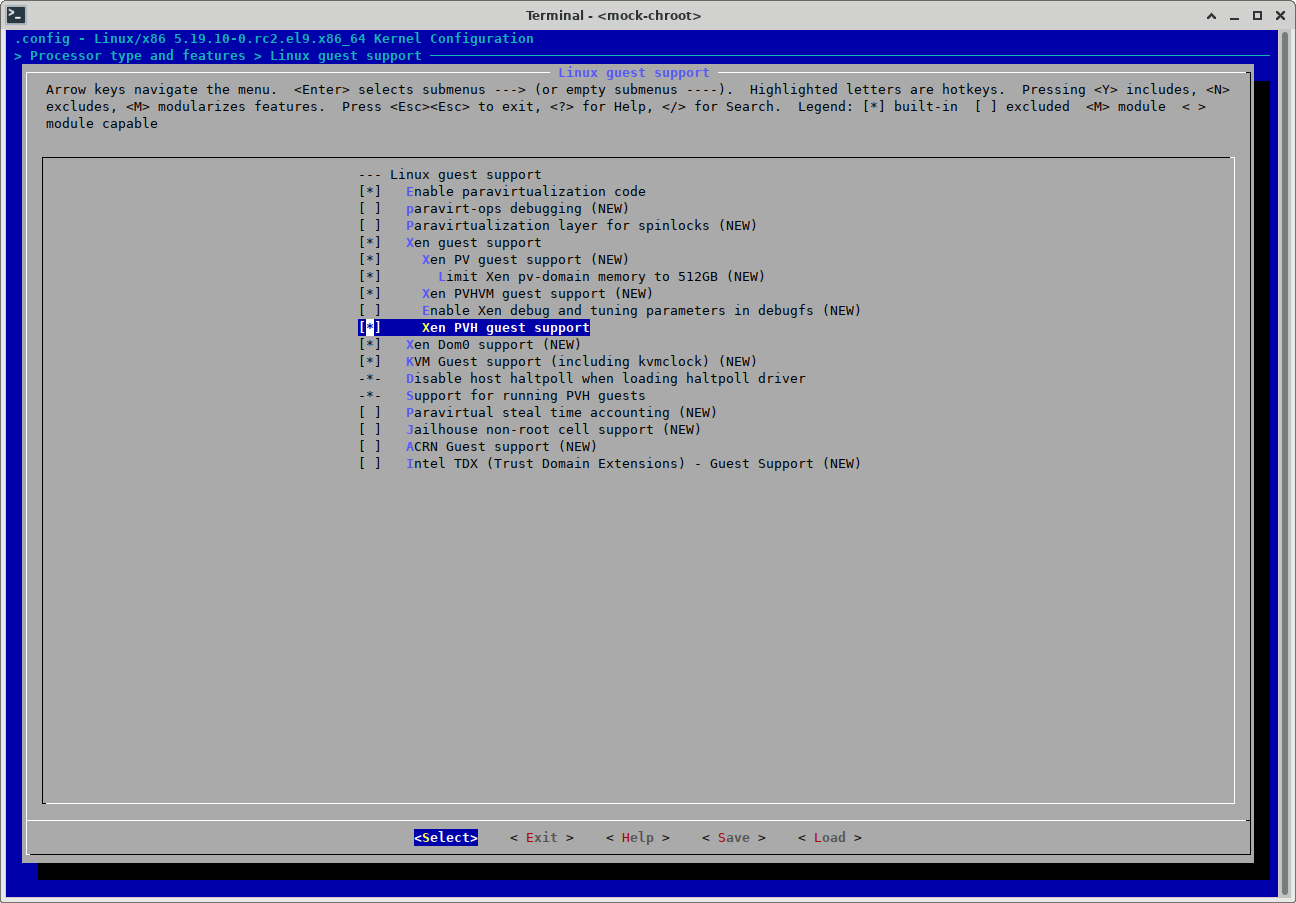The height and width of the screenshot is (903, 1296).
Task: Toggle Xen guest support checkbox
Action: 370,242
